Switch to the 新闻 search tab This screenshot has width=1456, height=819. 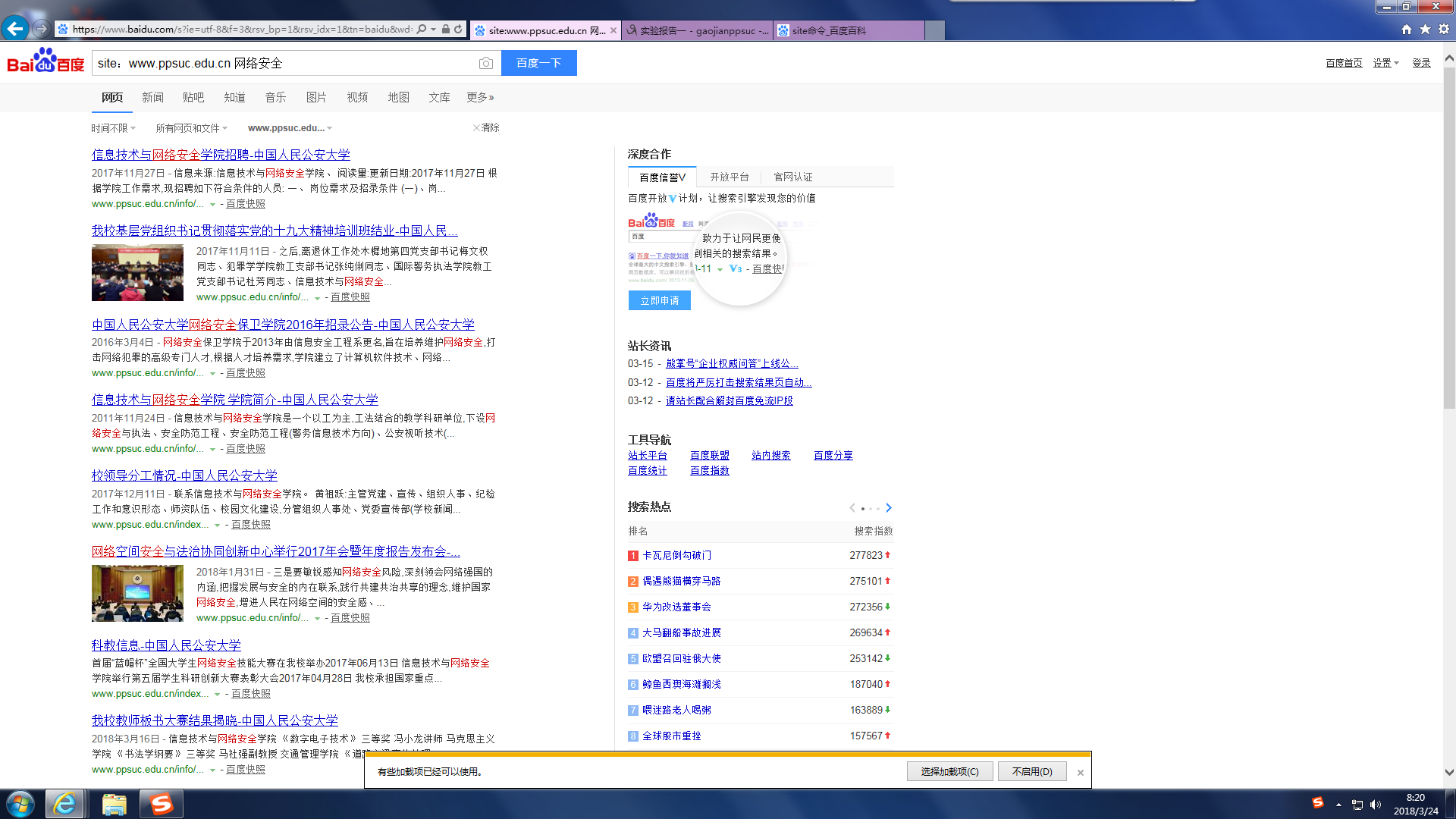pos(152,97)
